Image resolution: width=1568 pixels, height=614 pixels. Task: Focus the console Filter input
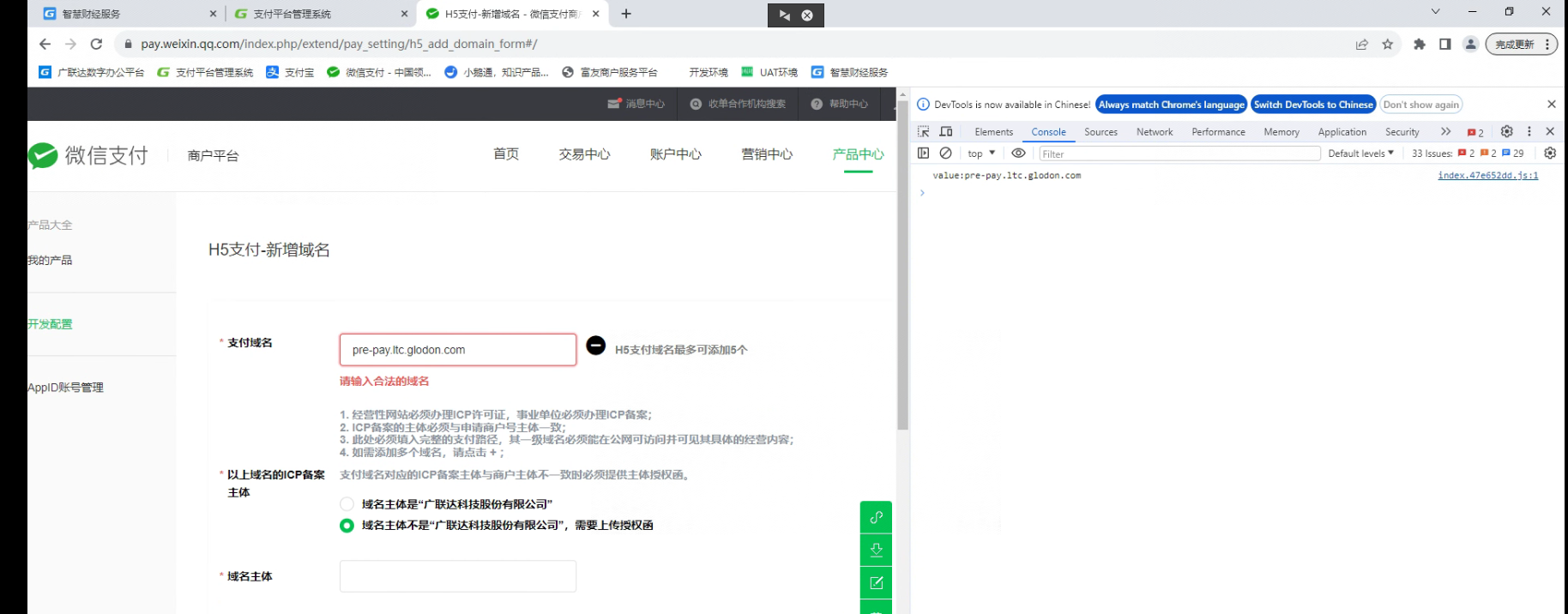1179,153
